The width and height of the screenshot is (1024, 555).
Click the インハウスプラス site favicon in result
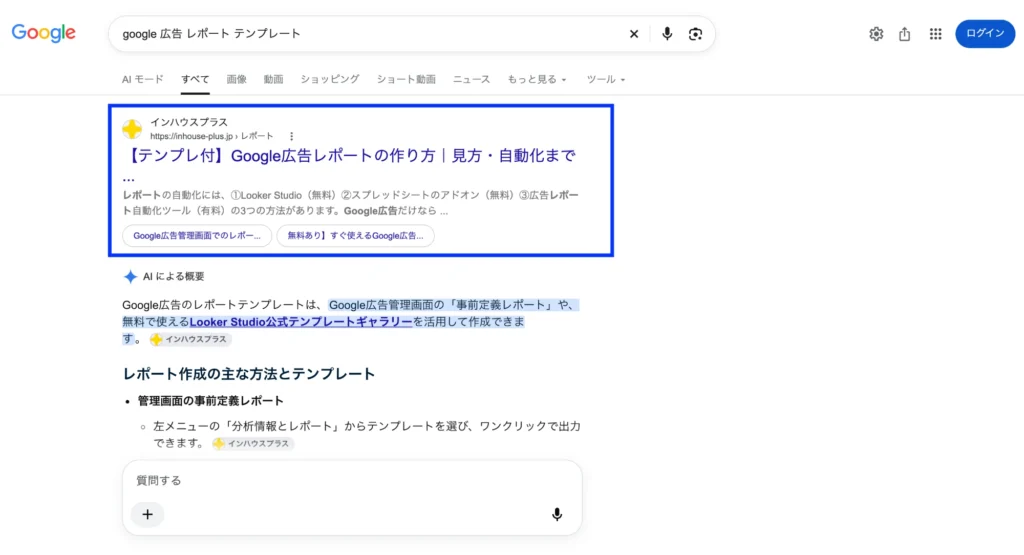click(x=132, y=129)
